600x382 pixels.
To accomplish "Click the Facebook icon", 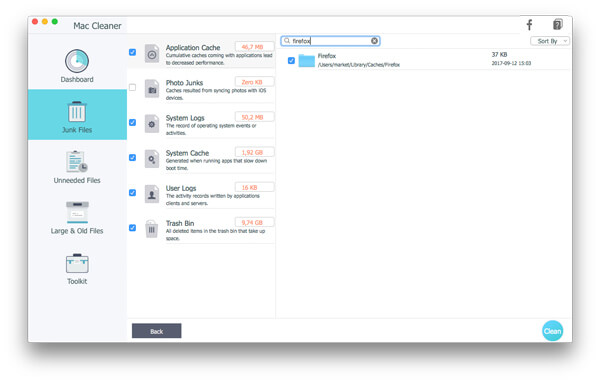I will pos(530,25).
